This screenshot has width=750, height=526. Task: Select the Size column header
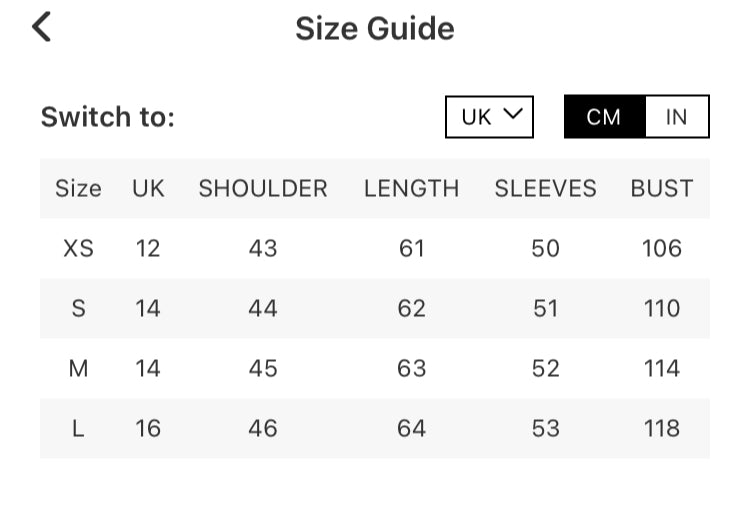pyautogui.click(x=78, y=188)
